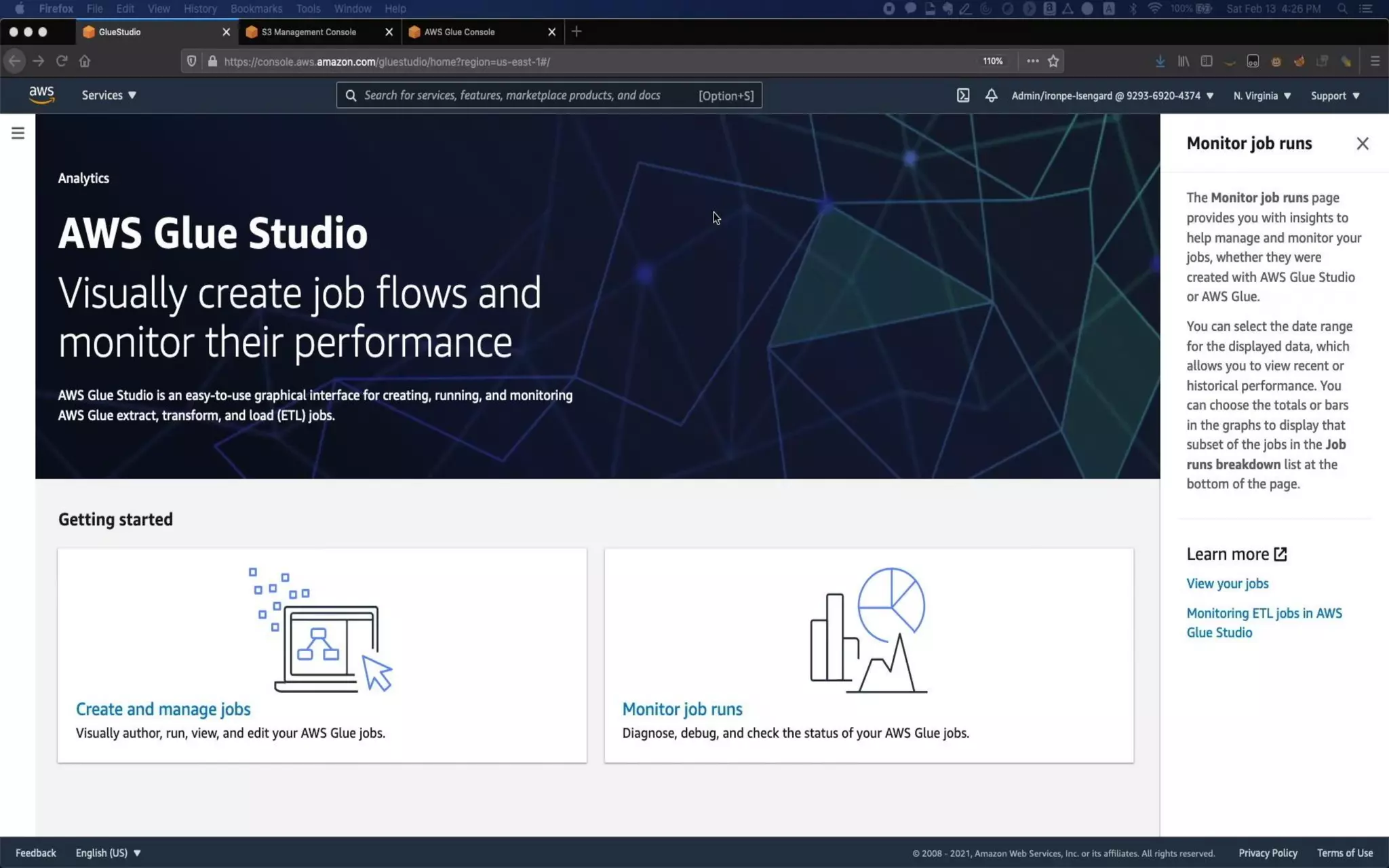Image resolution: width=1389 pixels, height=868 pixels.
Task: Click the Learn more external link icon
Action: point(1280,554)
